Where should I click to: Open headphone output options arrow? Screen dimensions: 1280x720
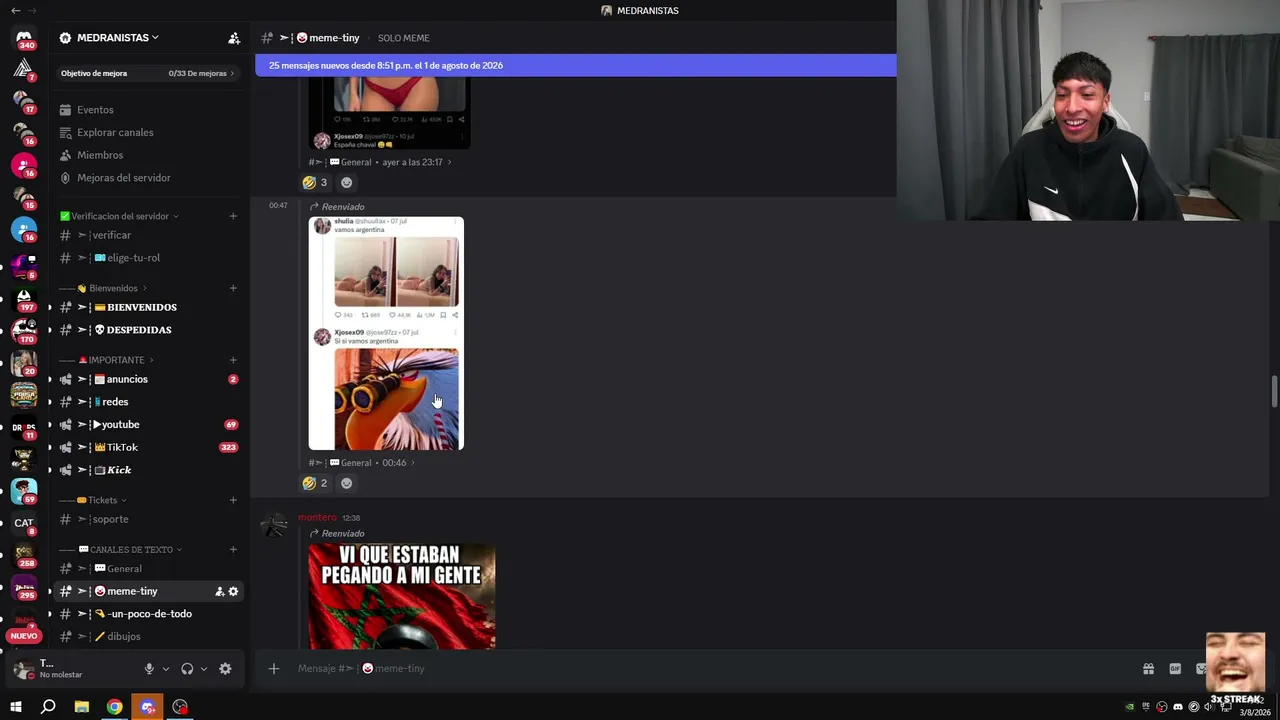click(204, 669)
